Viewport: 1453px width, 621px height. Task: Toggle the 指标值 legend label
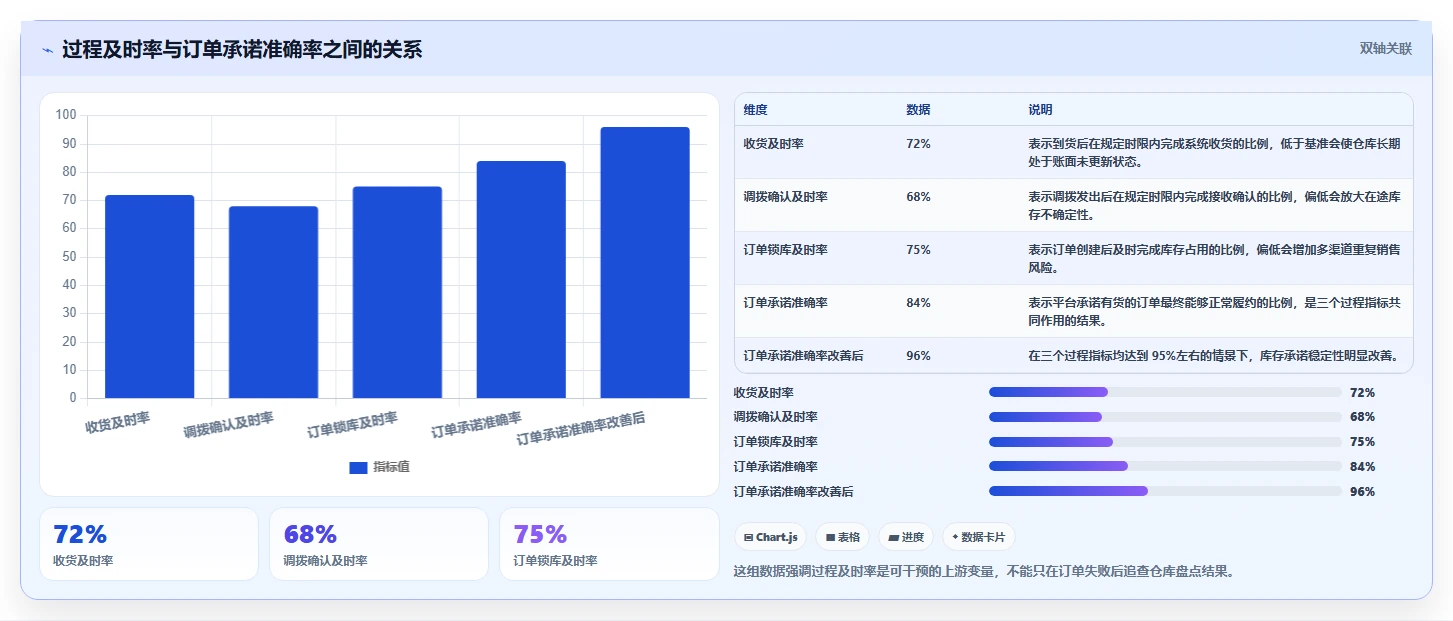pos(391,467)
